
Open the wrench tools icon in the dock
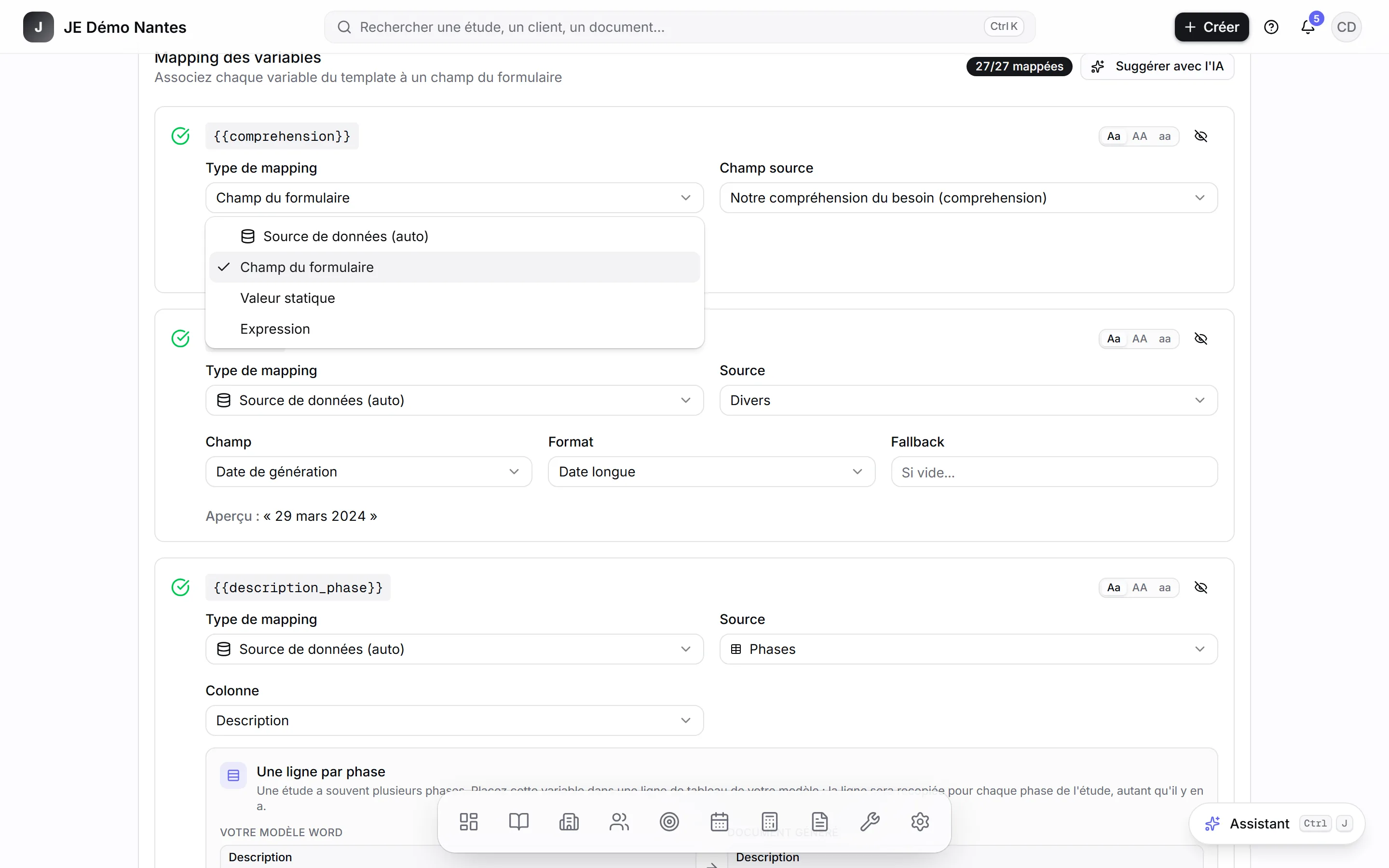[870, 822]
